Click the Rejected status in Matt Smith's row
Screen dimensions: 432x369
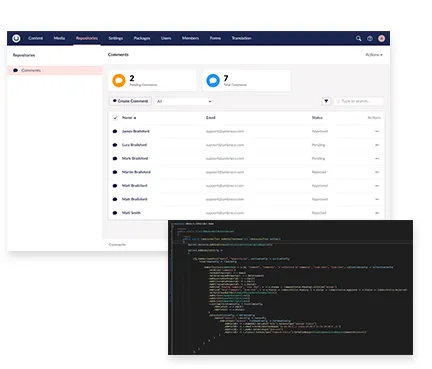click(319, 213)
